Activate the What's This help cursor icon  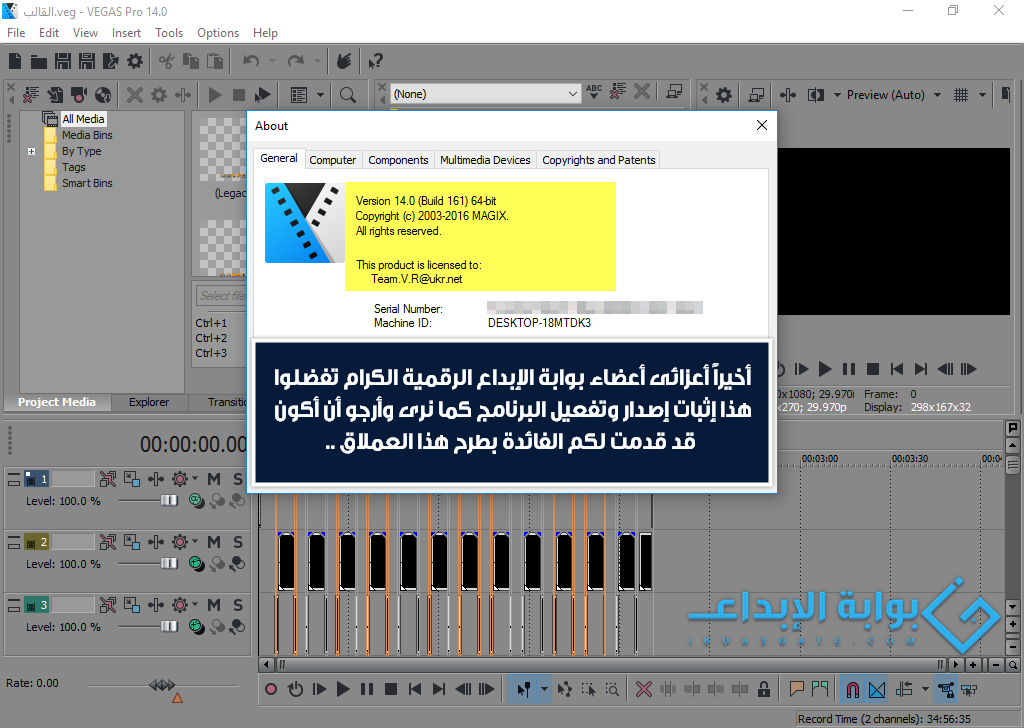pyautogui.click(x=376, y=61)
